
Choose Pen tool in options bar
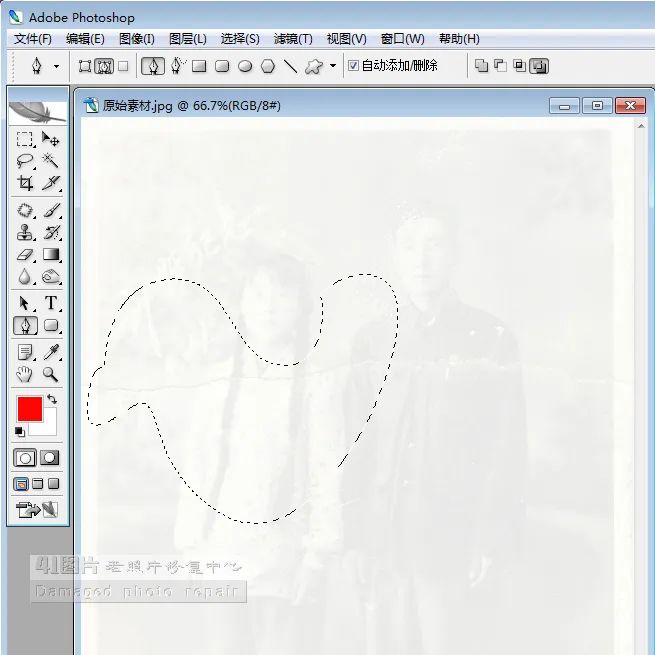pyautogui.click(x=153, y=66)
